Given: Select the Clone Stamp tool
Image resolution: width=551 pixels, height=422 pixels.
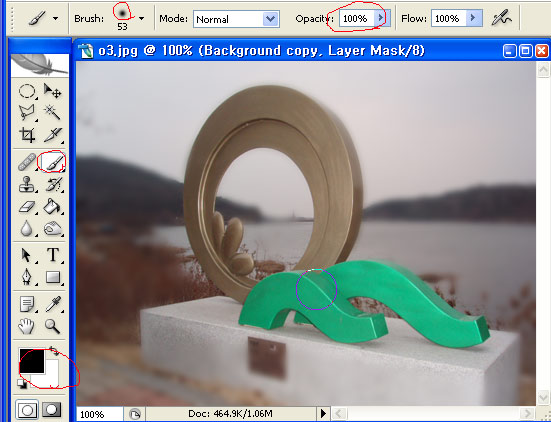Looking at the screenshot, I should [x=27, y=184].
